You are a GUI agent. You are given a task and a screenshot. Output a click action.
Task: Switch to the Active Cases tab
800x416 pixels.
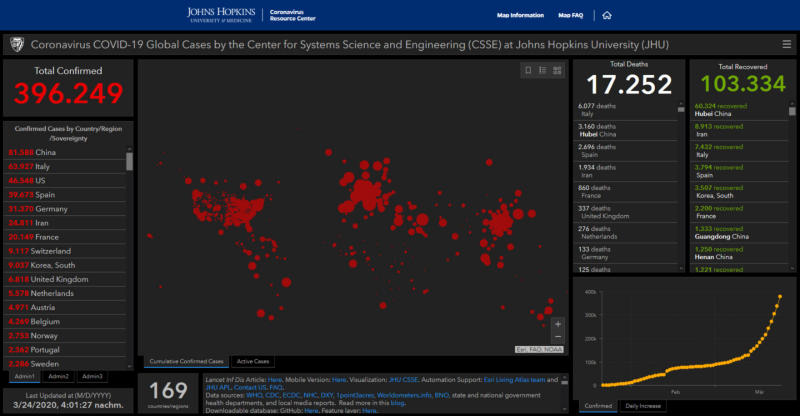252,361
